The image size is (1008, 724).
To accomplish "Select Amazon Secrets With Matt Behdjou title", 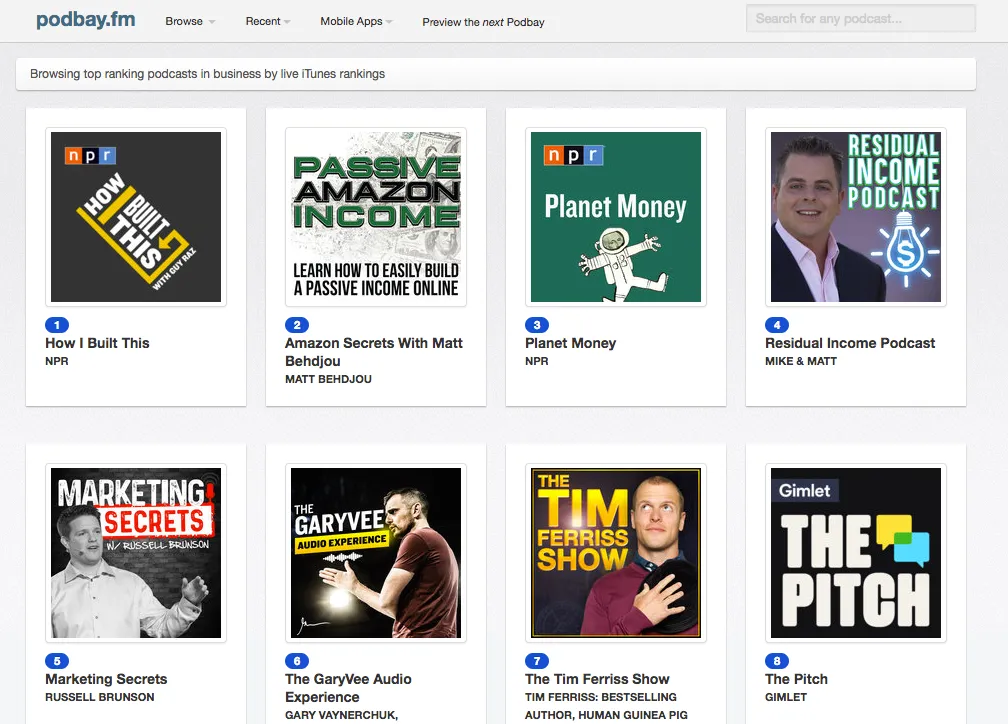I will (x=374, y=352).
